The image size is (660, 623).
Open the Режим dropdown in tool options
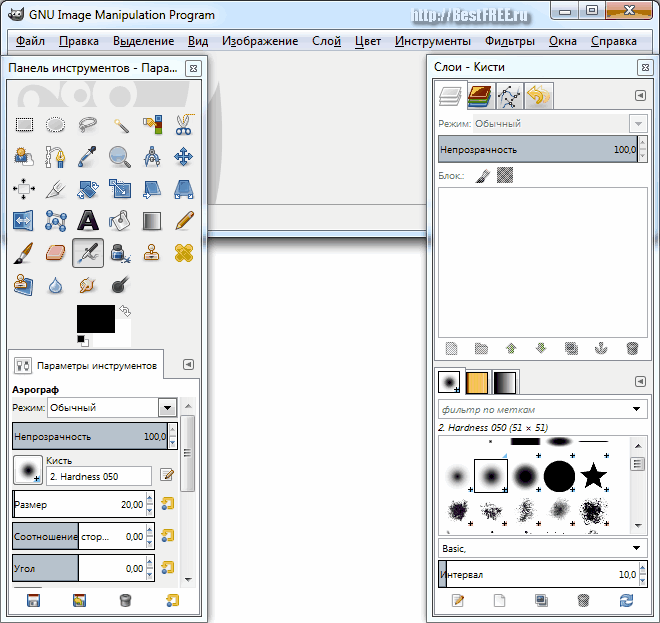167,408
